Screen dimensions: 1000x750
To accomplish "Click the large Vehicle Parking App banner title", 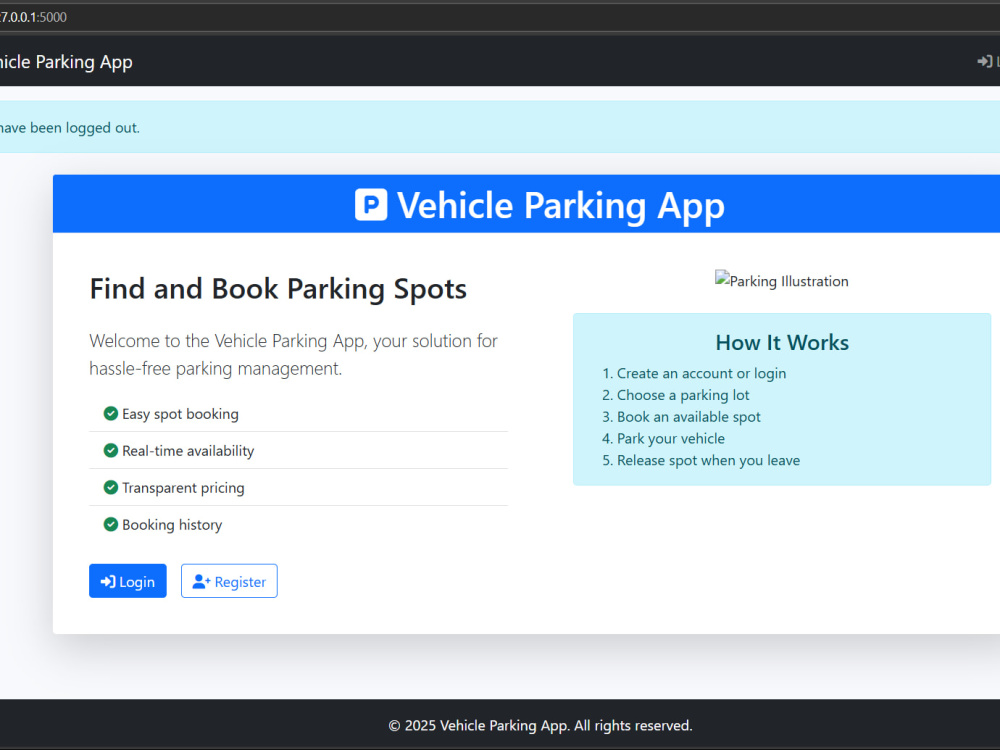I will (561, 205).
